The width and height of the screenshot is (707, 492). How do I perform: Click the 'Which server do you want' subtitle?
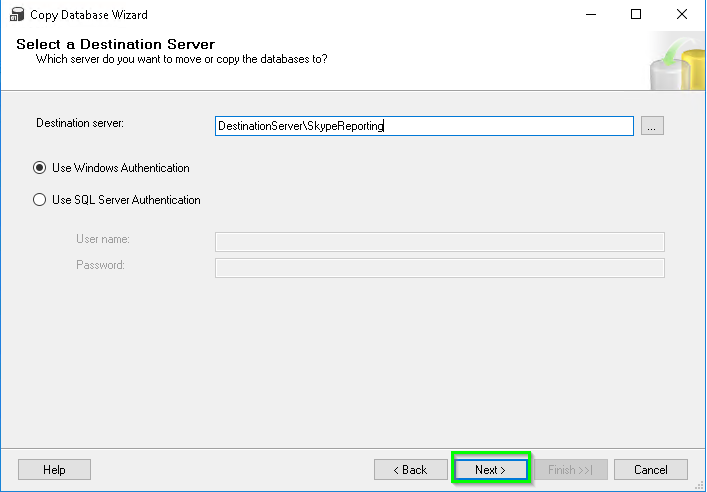tap(182, 59)
